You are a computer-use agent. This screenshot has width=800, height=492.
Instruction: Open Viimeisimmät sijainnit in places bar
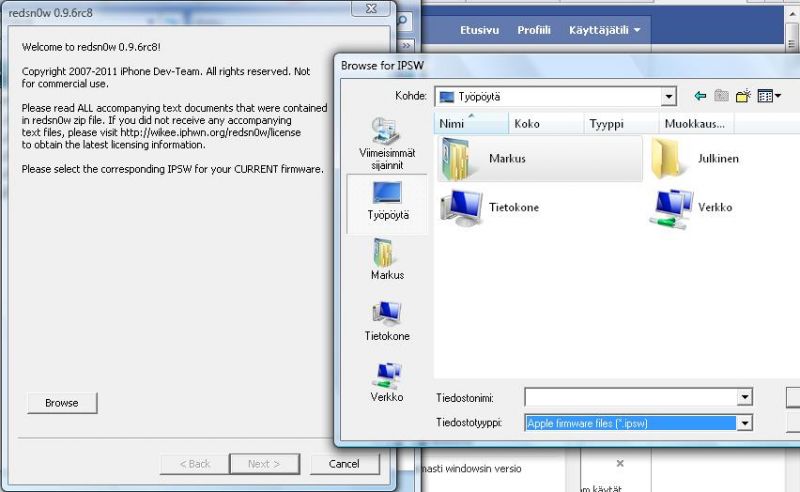tap(387, 143)
